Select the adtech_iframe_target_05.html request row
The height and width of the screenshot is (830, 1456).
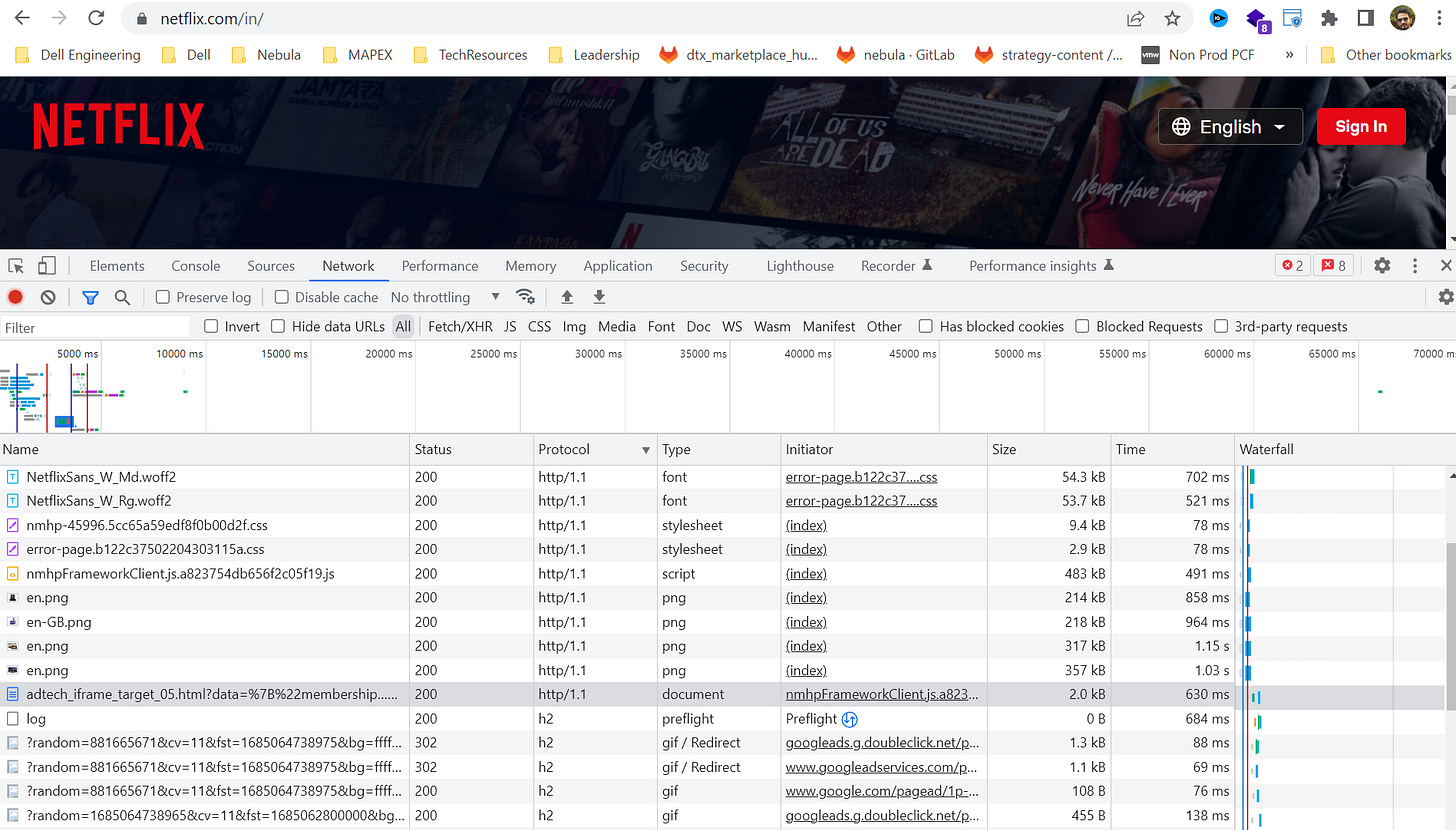point(618,694)
